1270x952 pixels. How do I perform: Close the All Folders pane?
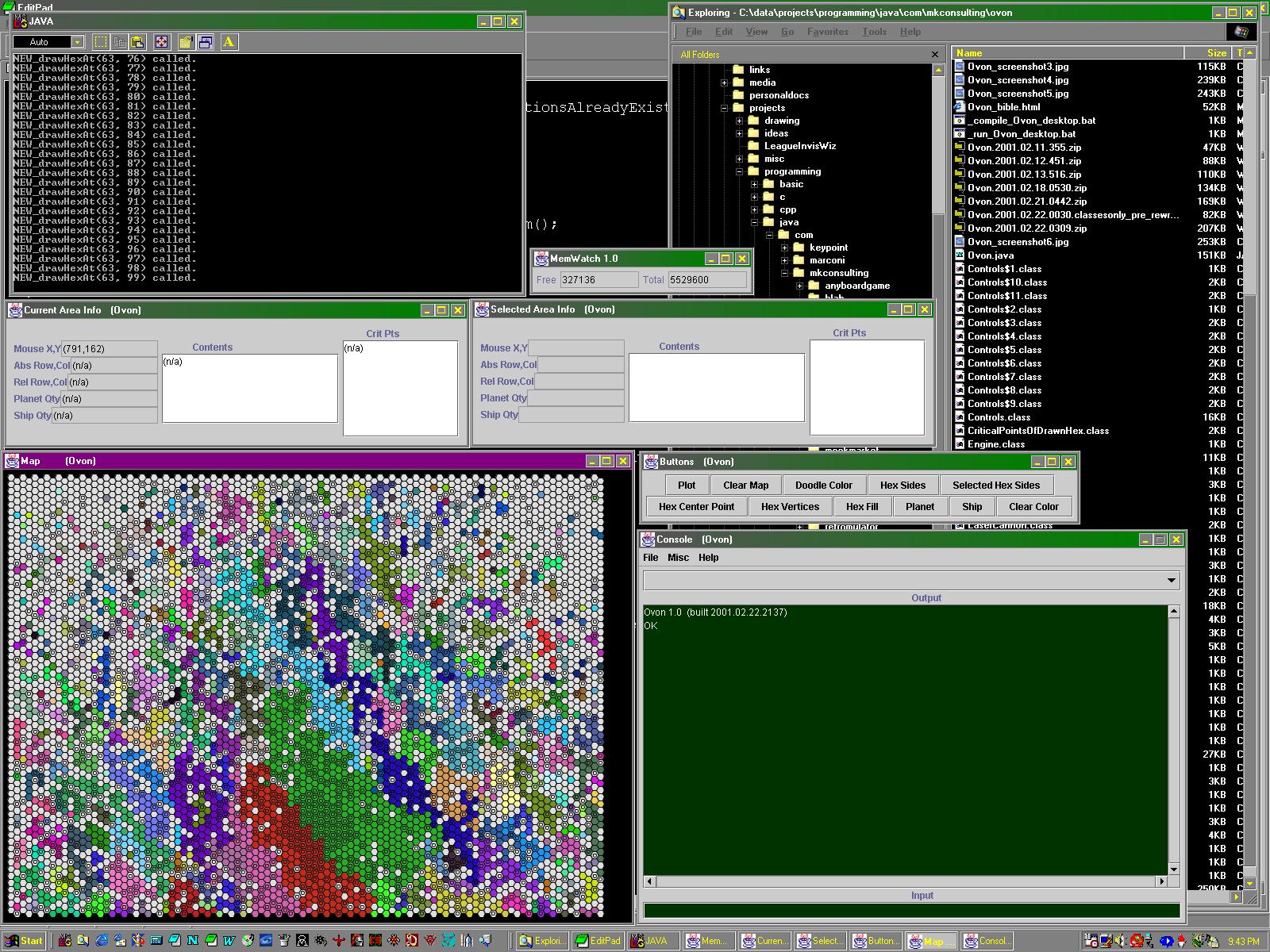(x=934, y=55)
